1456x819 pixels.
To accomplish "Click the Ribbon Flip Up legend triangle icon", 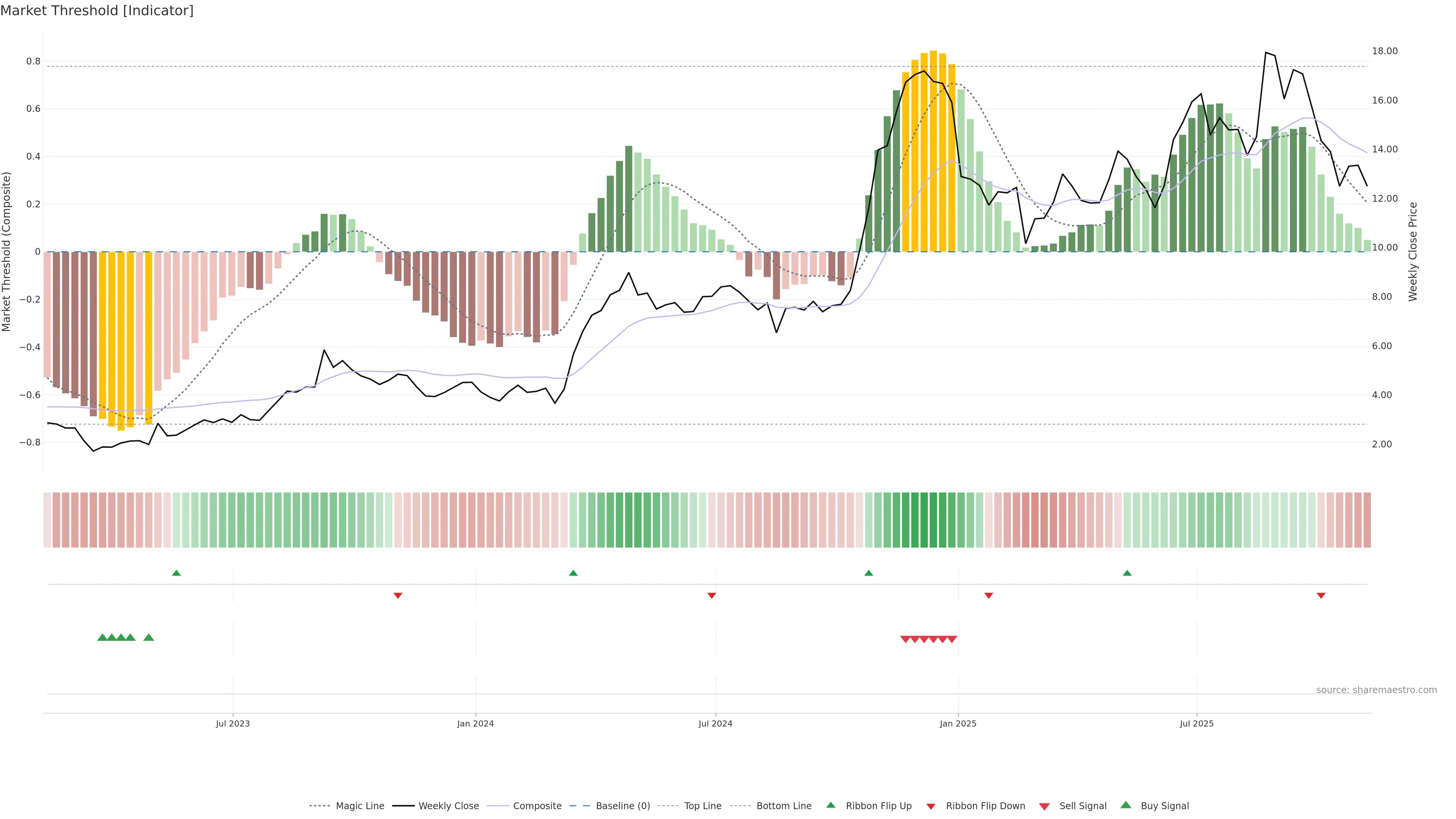I will [x=830, y=805].
